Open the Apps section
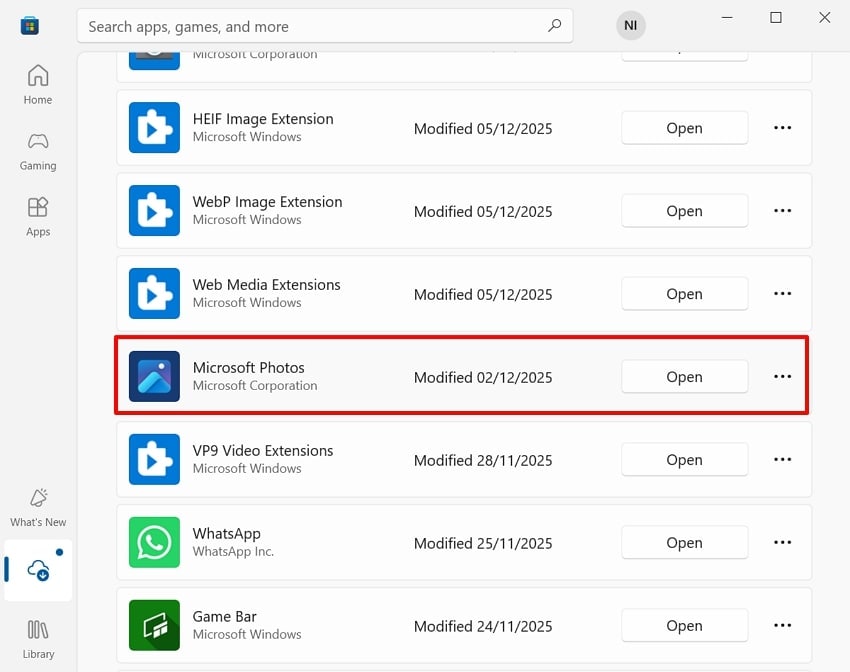Screen dimensions: 850x672 (x=38, y=216)
